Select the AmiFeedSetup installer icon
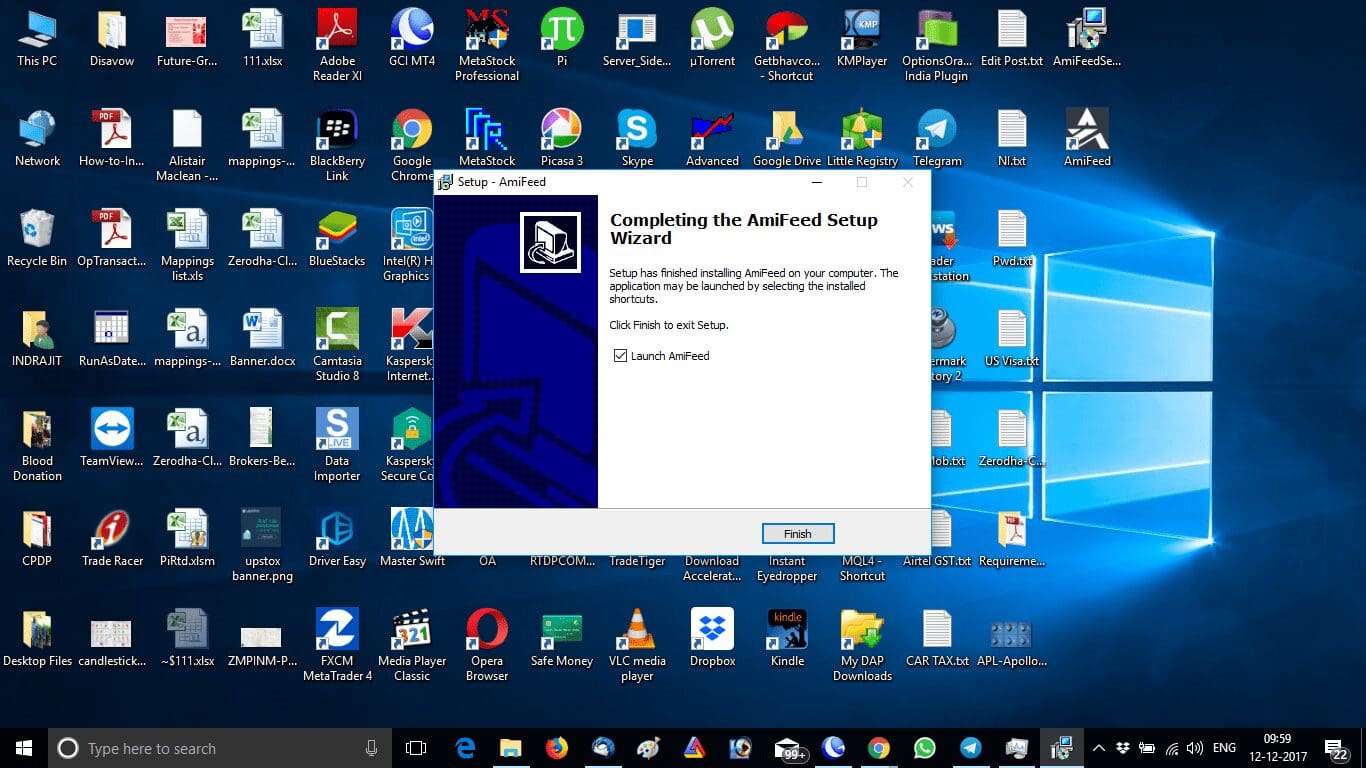Viewport: 1366px width, 768px height. click(1087, 38)
